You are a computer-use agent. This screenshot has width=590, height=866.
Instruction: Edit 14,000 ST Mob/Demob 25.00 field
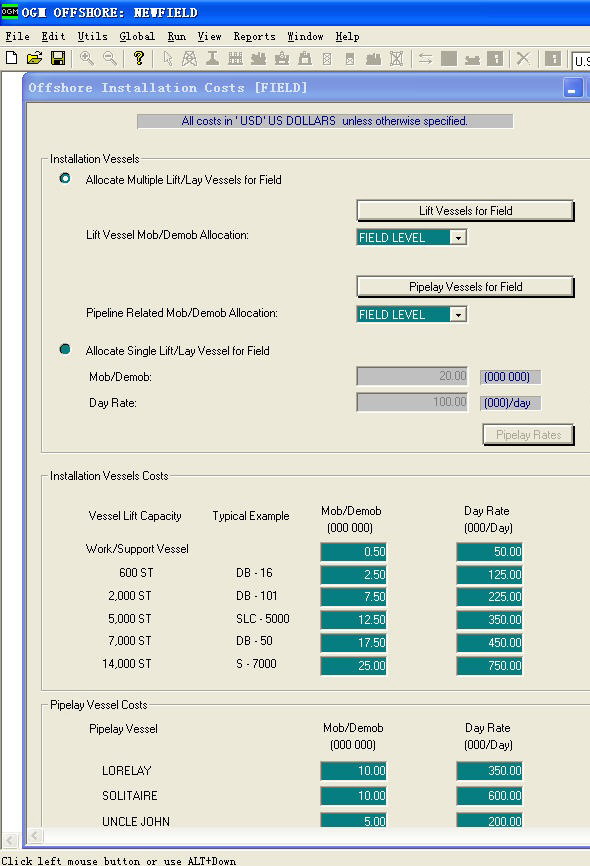click(x=354, y=666)
